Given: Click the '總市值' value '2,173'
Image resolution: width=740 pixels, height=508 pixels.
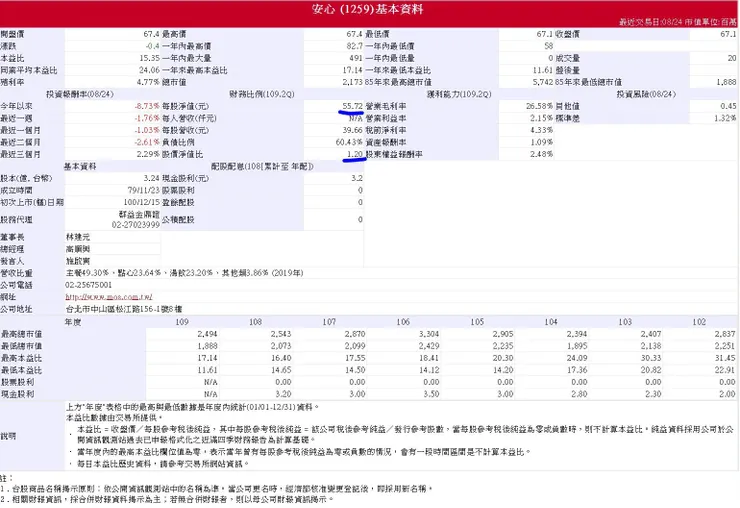Looking at the screenshot, I should (x=353, y=82).
